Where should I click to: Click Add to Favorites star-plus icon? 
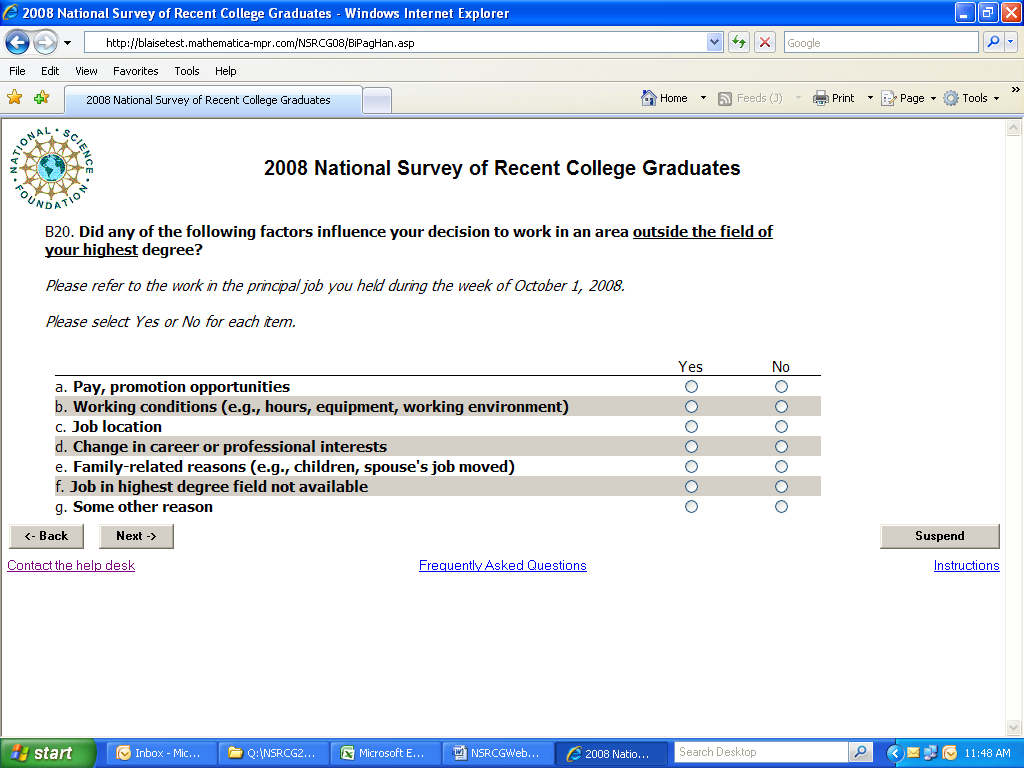(42, 98)
